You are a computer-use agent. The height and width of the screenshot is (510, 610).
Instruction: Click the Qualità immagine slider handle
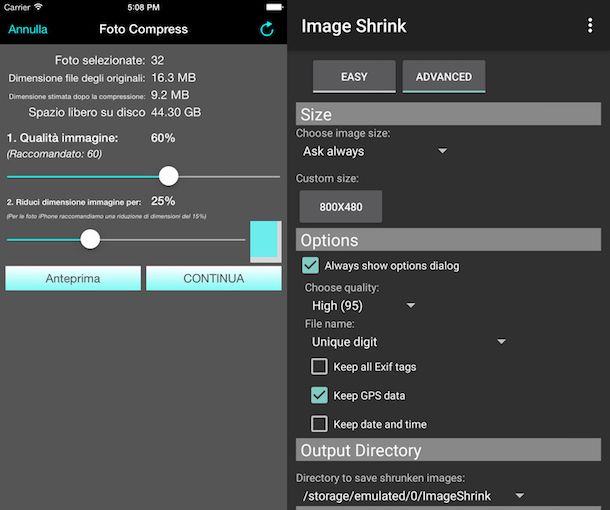tap(168, 176)
